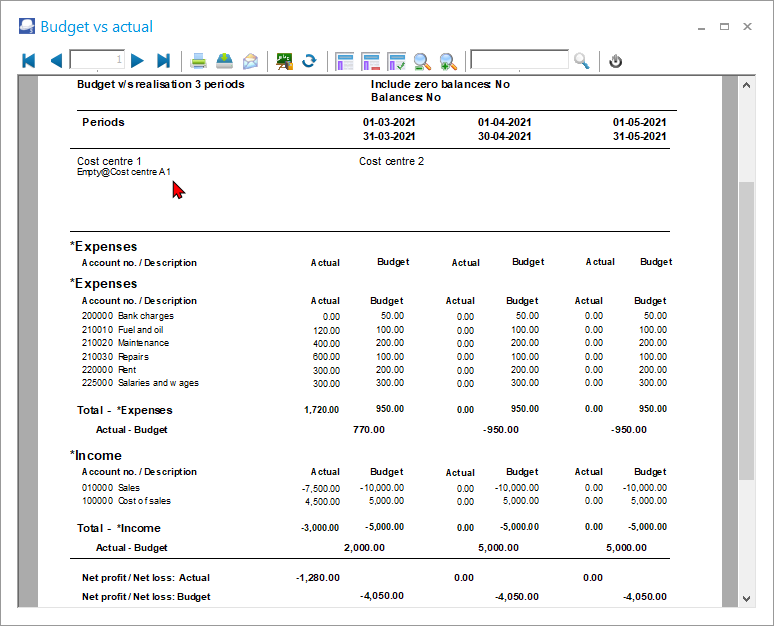The height and width of the screenshot is (626, 774).
Task: Click the export/save report icon
Action: (x=225, y=61)
